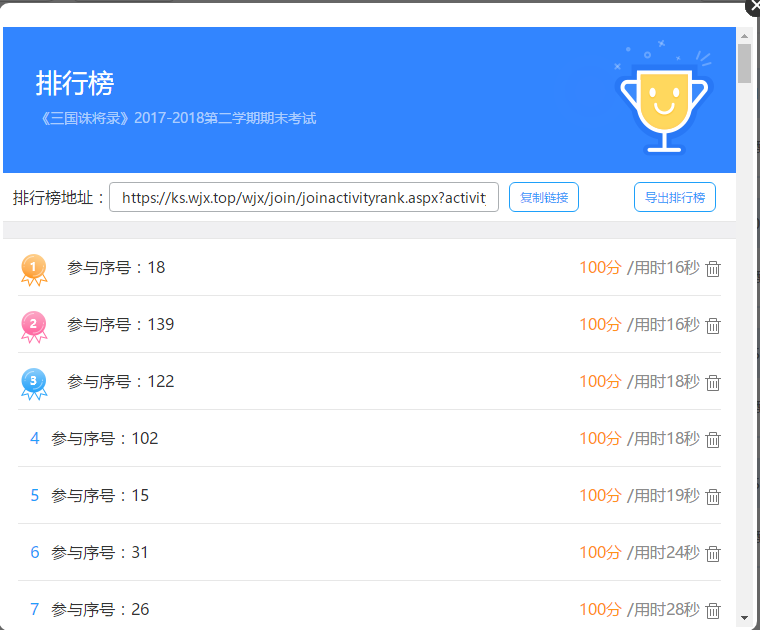Click trash icon for participant 122
Image resolution: width=760 pixels, height=630 pixels.
[x=712, y=382]
